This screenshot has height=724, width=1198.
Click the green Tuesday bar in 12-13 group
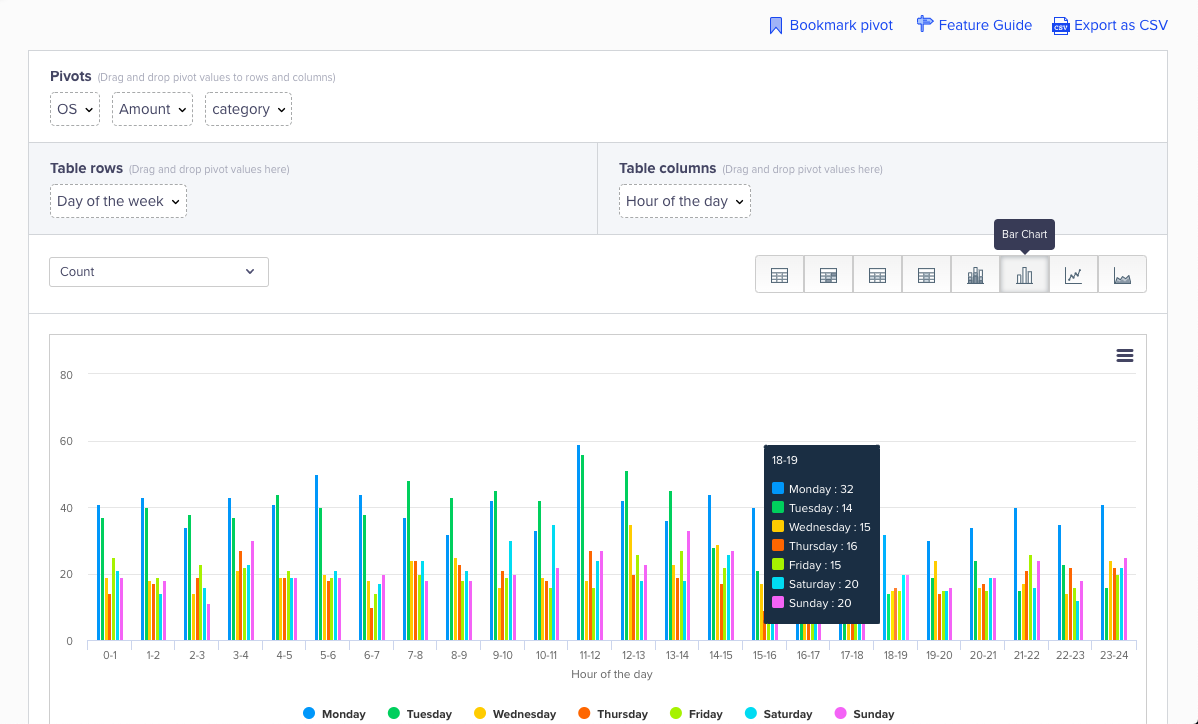pyautogui.click(x=627, y=555)
